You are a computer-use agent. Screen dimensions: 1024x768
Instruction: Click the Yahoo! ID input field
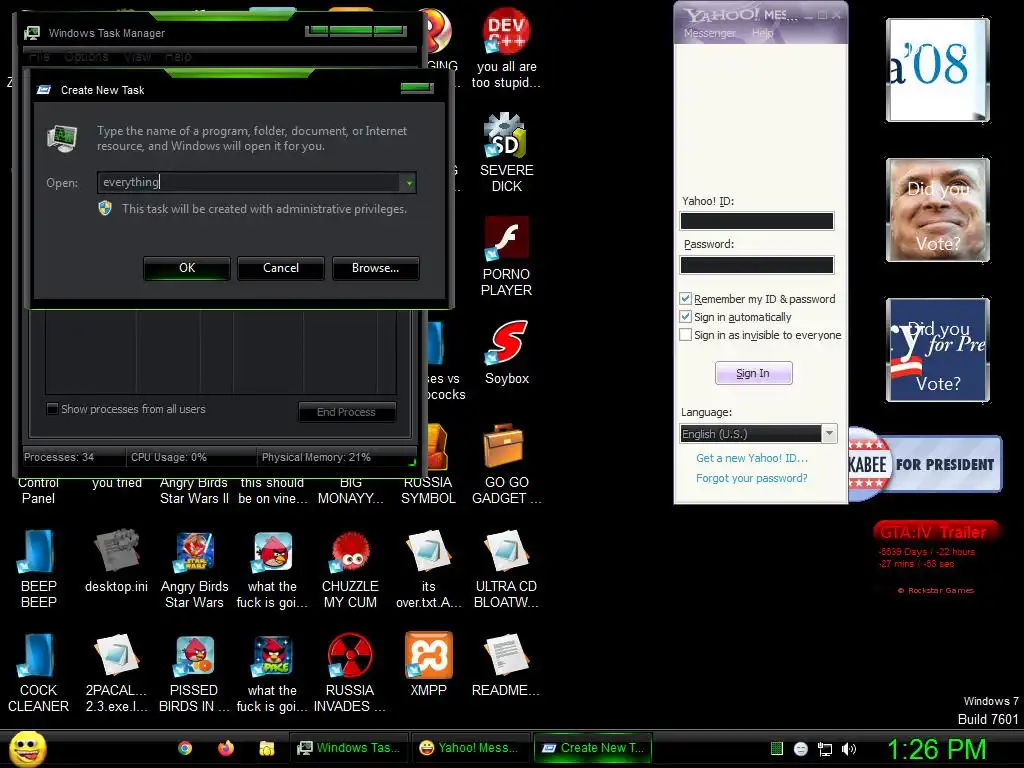[x=757, y=221]
